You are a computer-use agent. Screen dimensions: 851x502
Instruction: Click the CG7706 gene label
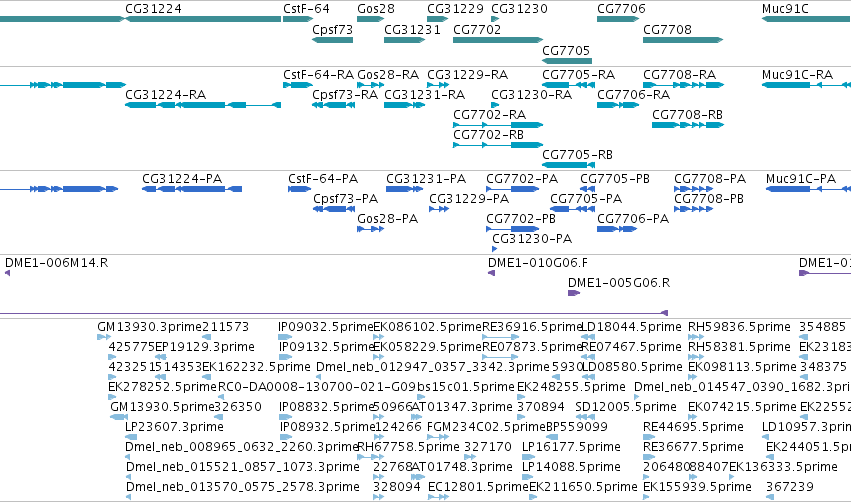[621, 9]
